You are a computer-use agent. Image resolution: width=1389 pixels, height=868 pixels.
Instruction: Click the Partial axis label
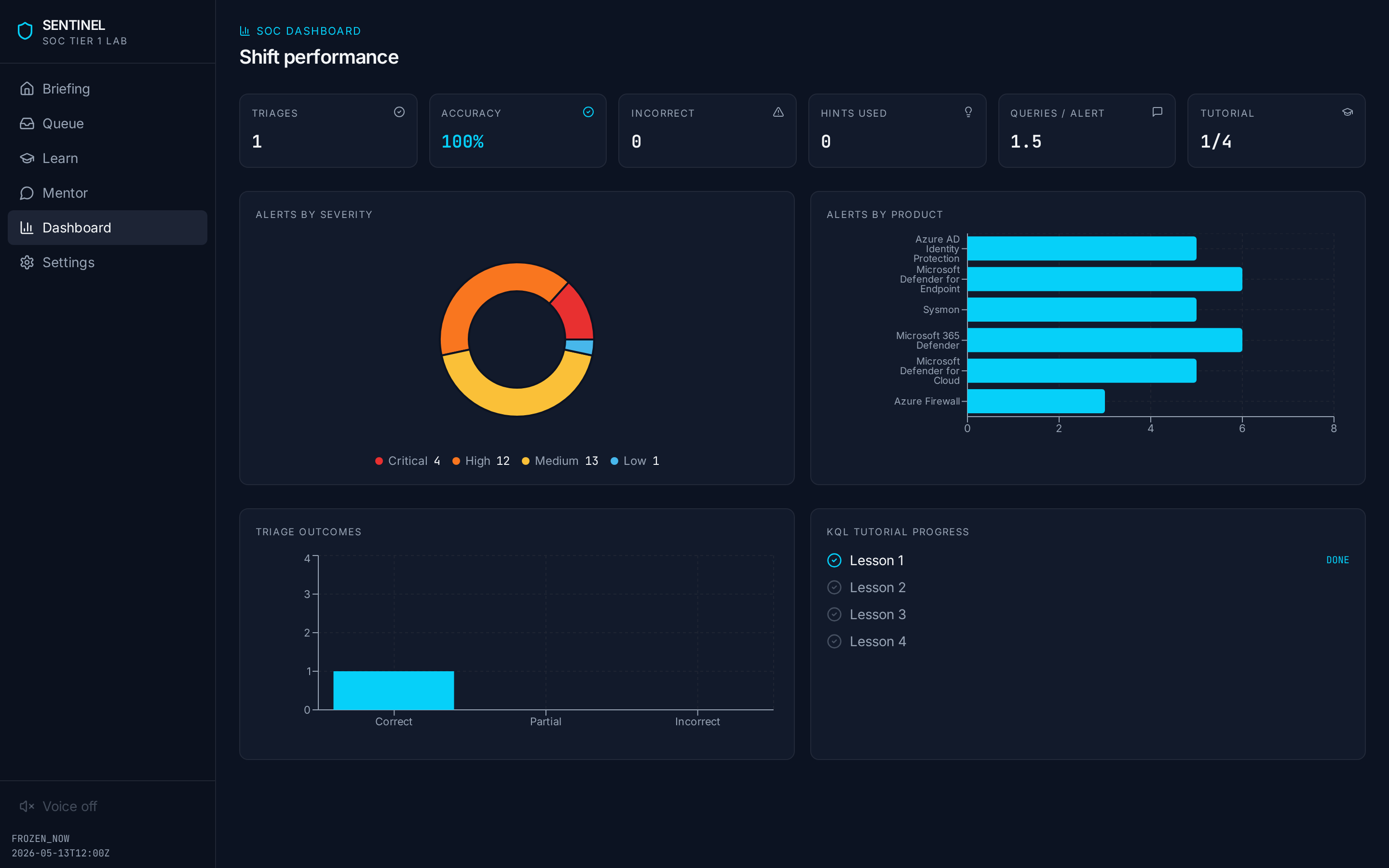[545, 721]
